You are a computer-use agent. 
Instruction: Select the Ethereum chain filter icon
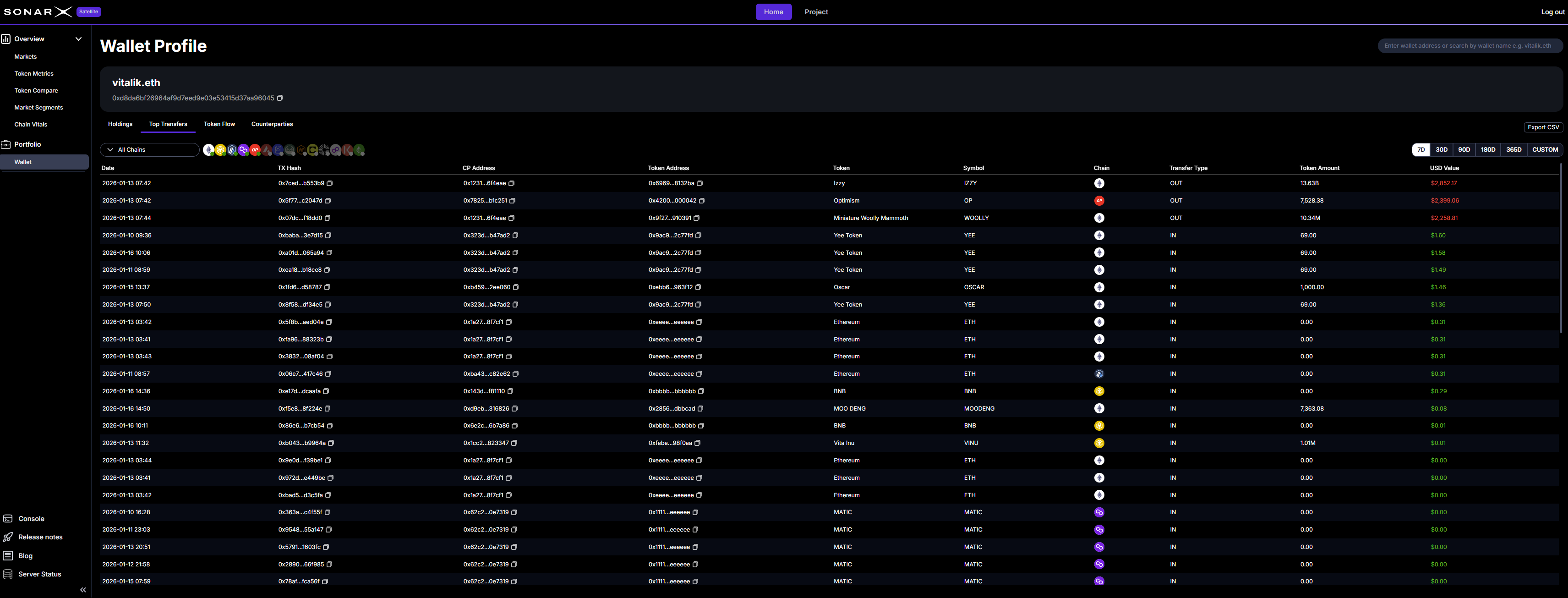[209, 150]
